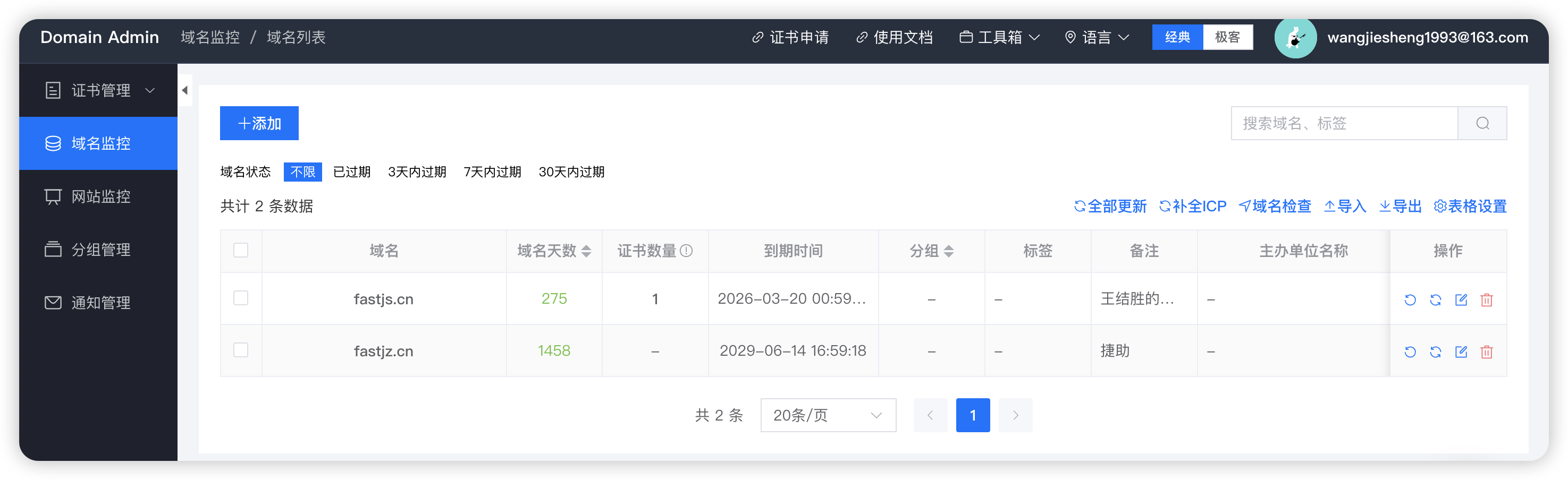Click the fastjs.cn domain name cell
The width and height of the screenshot is (1568, 480).
click(383, 299)
